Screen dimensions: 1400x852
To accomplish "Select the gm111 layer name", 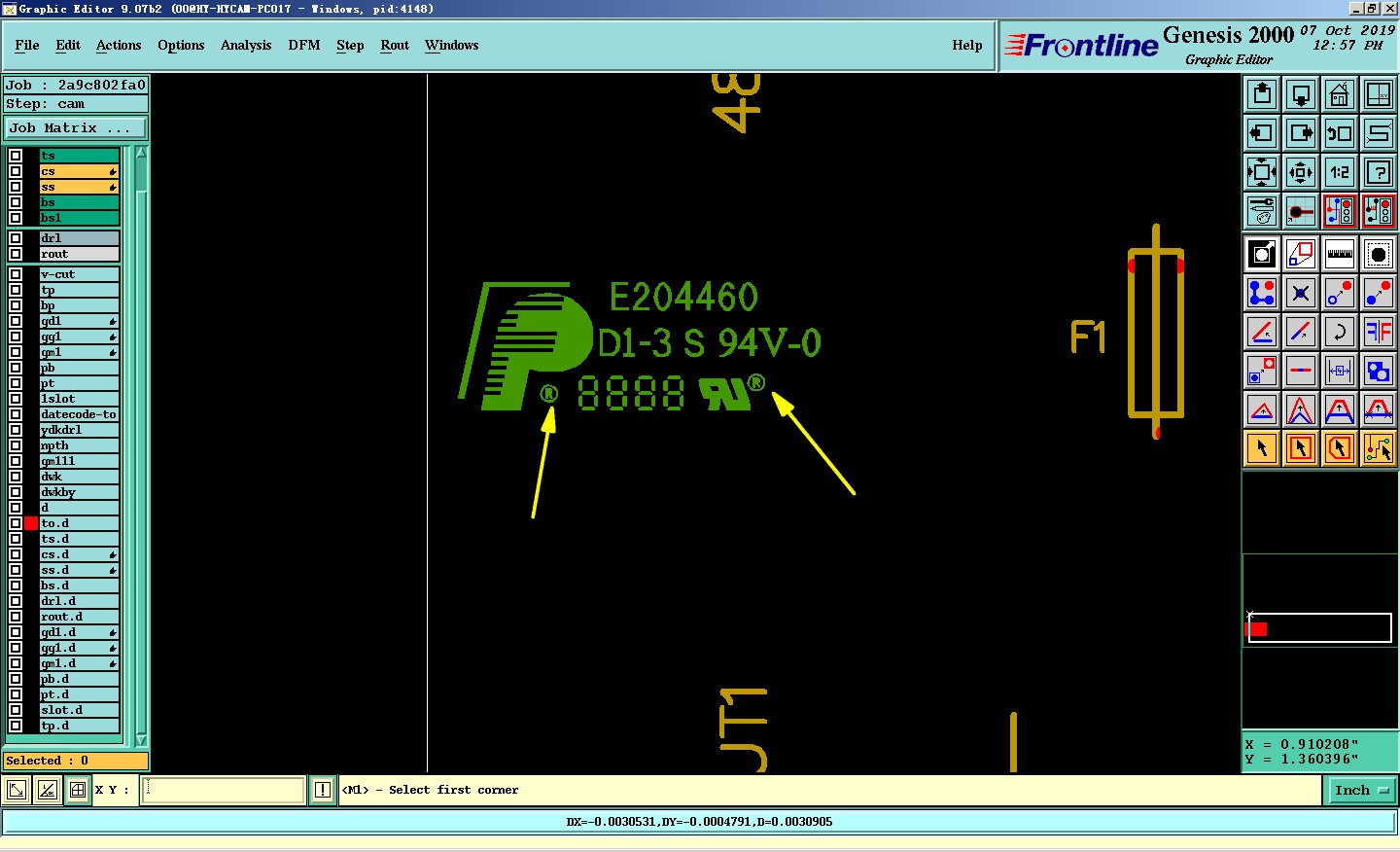I will point(79,461).
